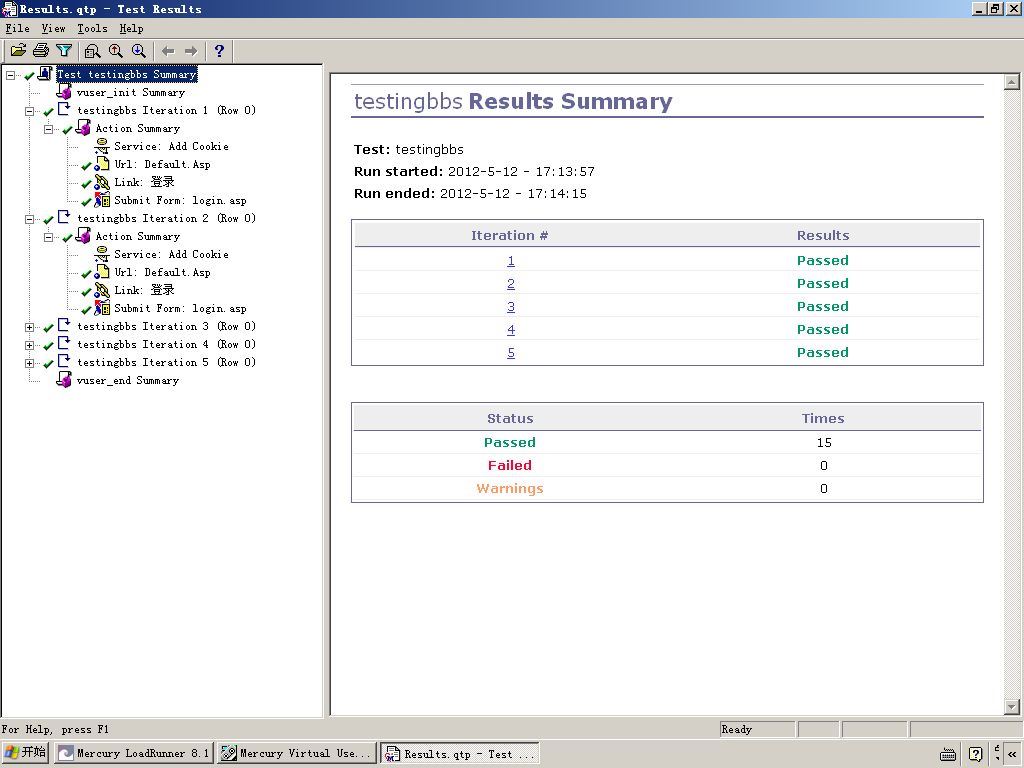Click the Find next magnifier icon
The image size is (1024, 768).
pyautogui.click(x=138, y=51)
